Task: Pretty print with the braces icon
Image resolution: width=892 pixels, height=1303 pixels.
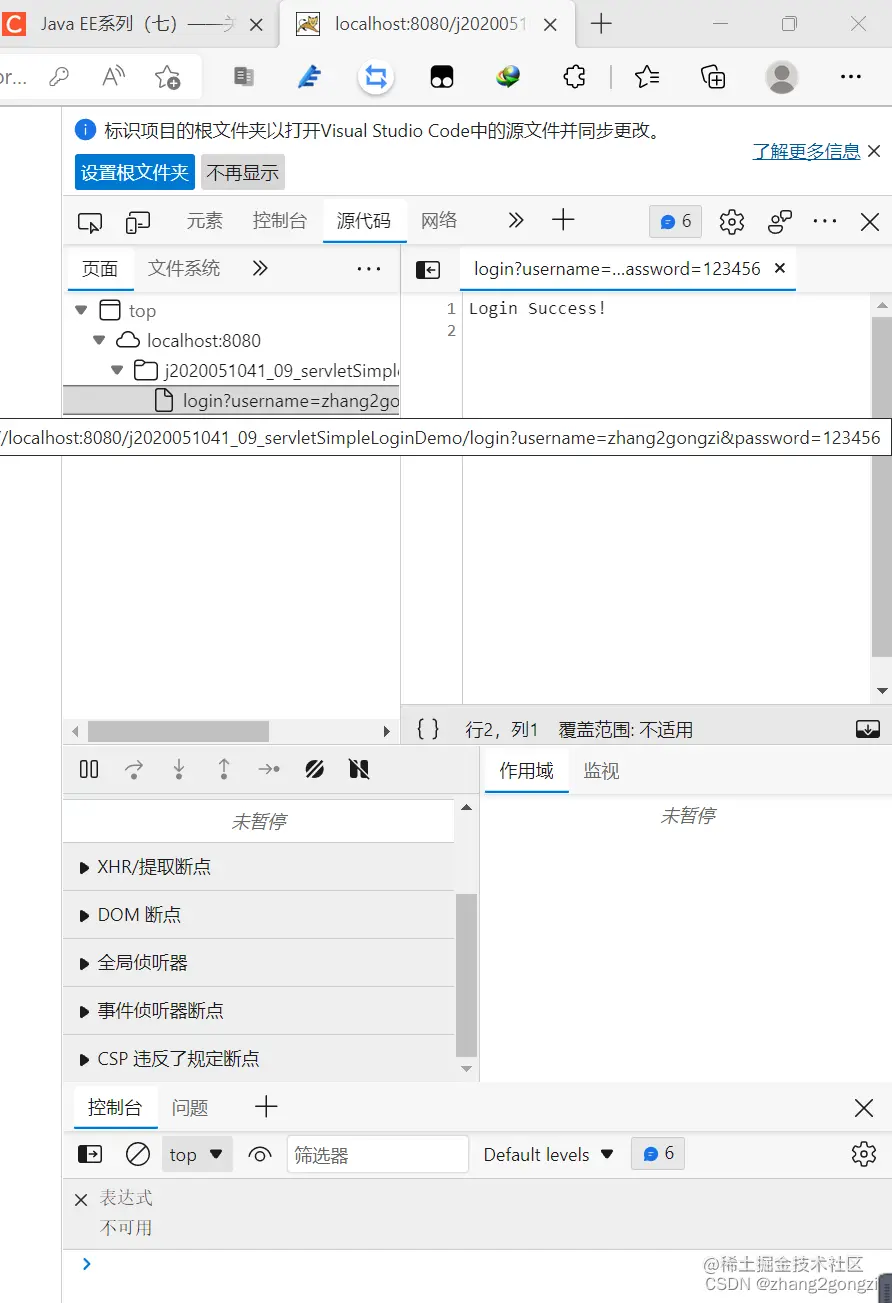Action: [428, 729]
